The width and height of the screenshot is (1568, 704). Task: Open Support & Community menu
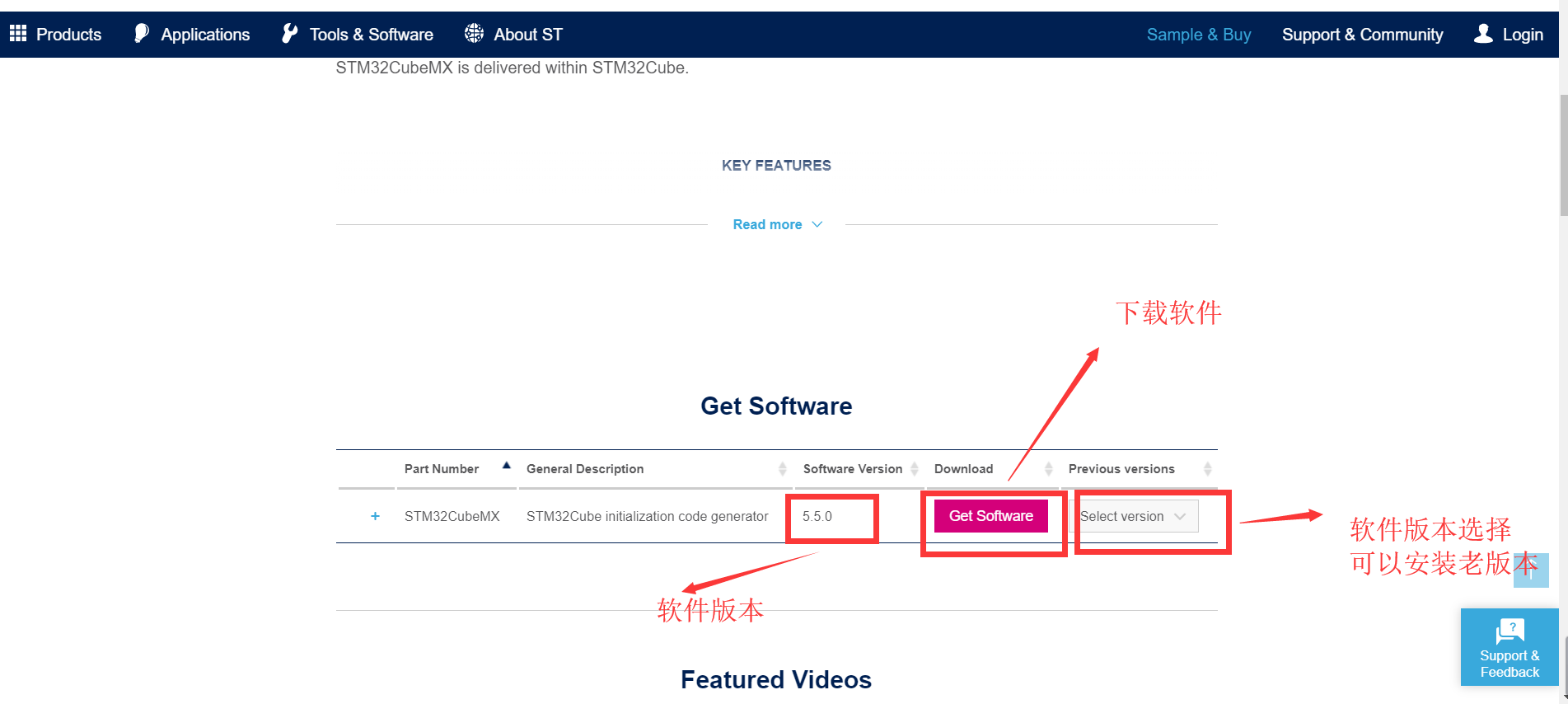(1362, 35)
